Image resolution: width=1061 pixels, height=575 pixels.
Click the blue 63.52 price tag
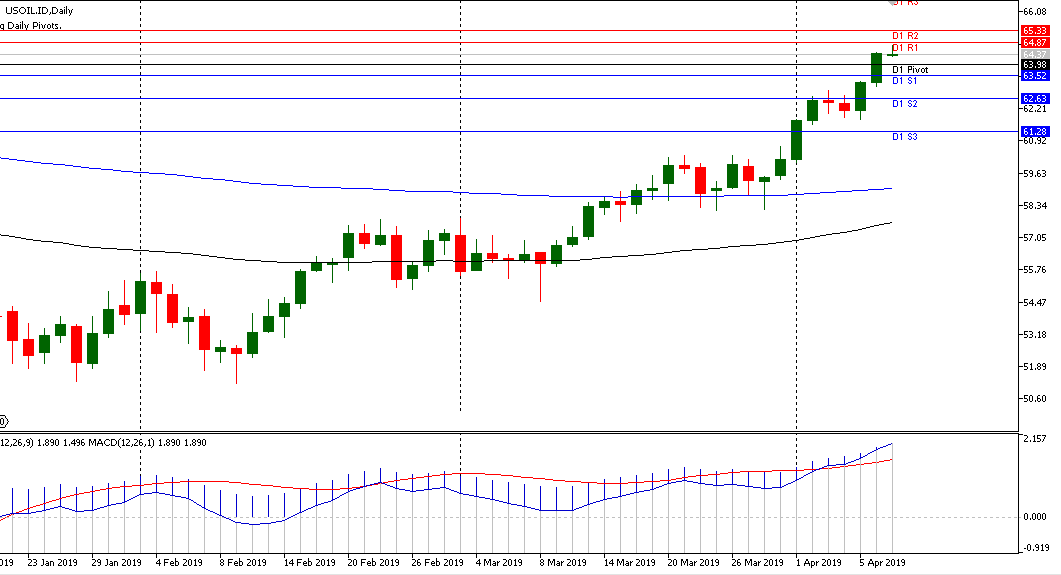coord(1035,76)
